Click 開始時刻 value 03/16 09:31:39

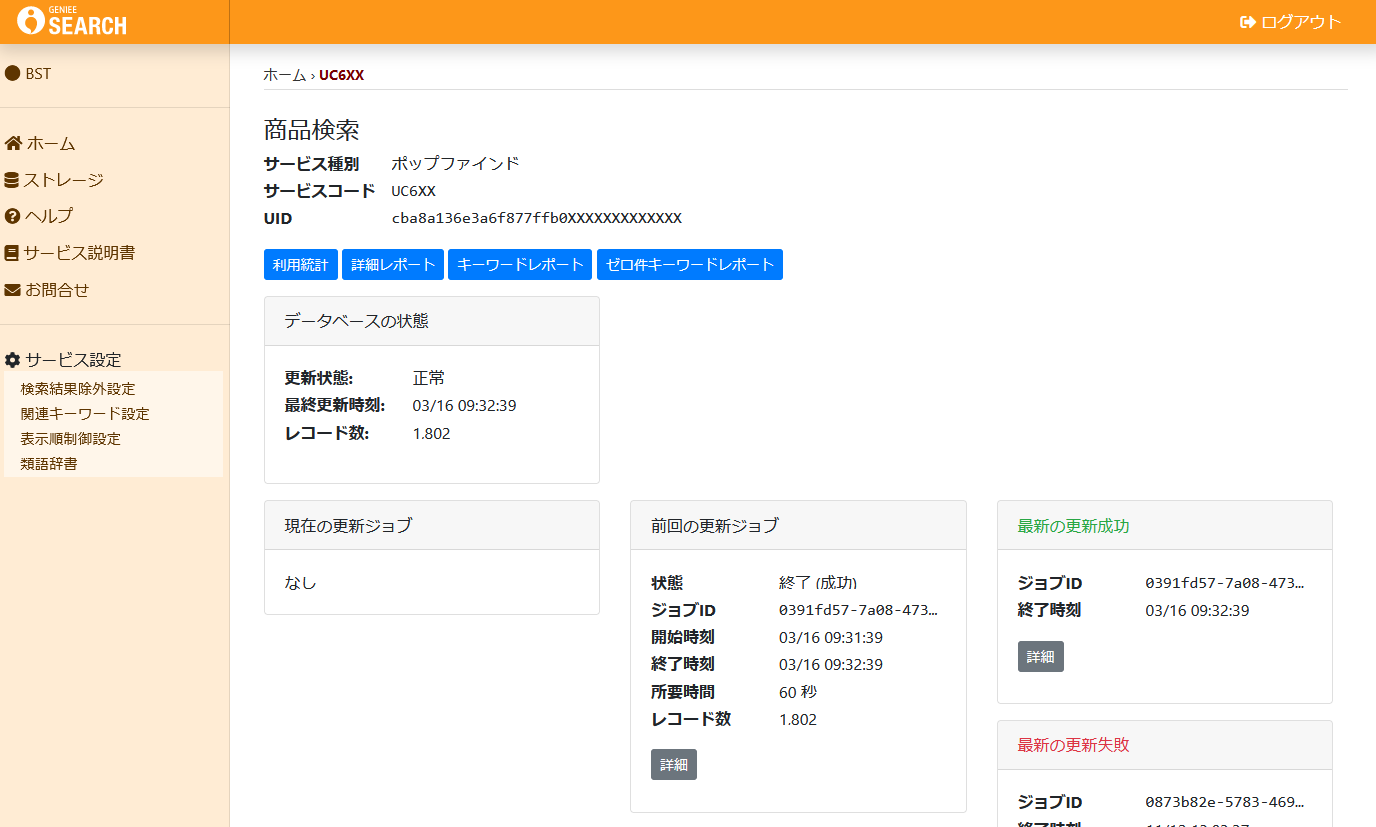(831, 637)
